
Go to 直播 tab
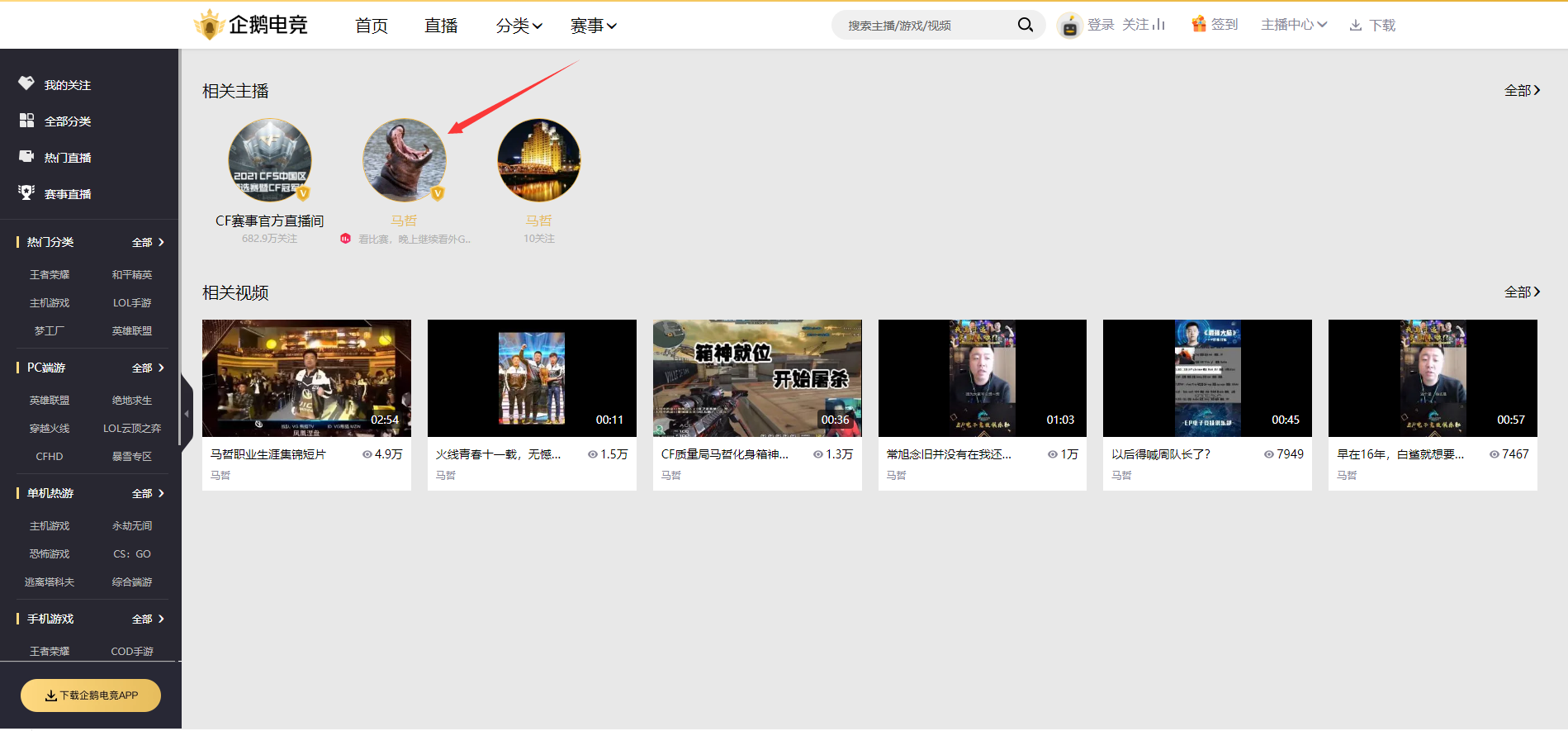click(441, 26)
